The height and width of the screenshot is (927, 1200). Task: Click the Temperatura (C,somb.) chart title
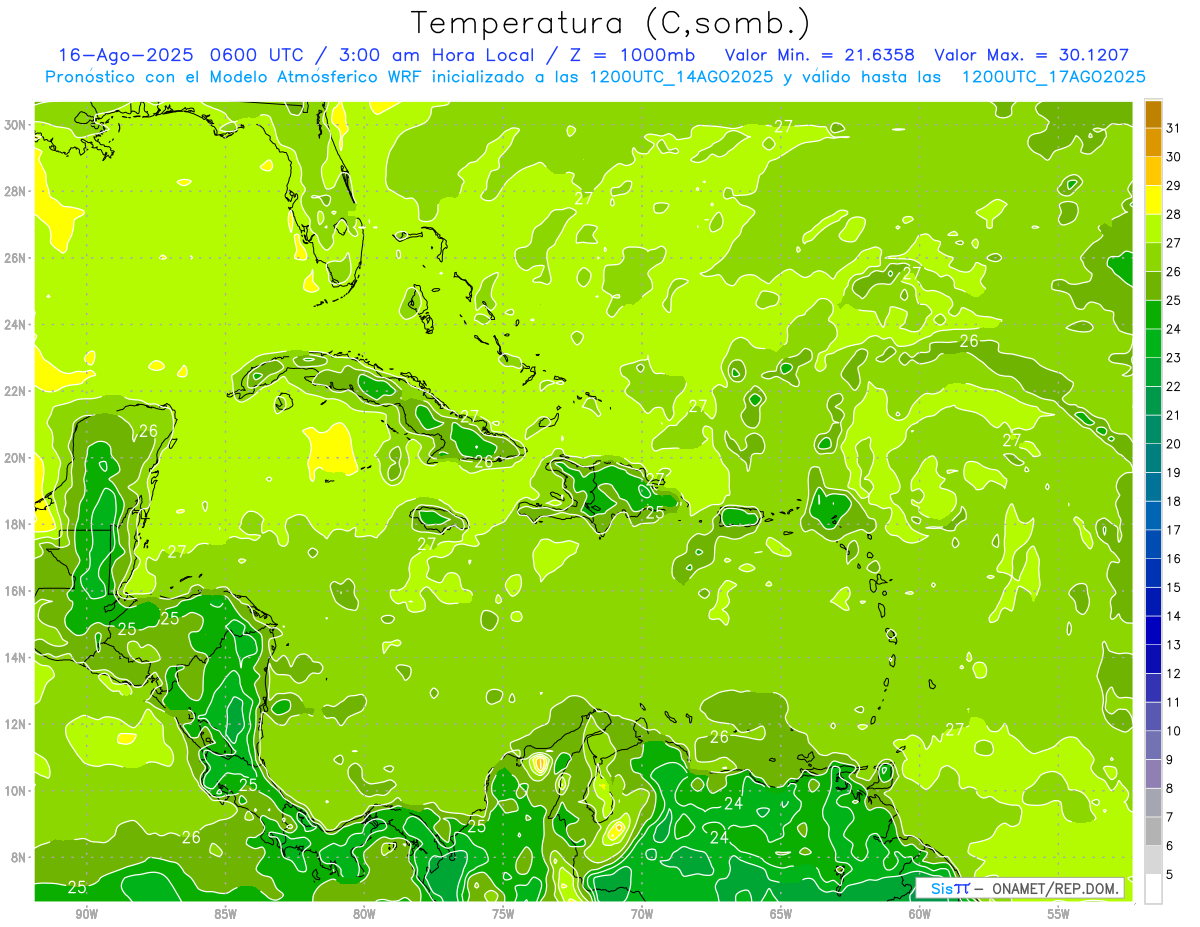[611, 24]
